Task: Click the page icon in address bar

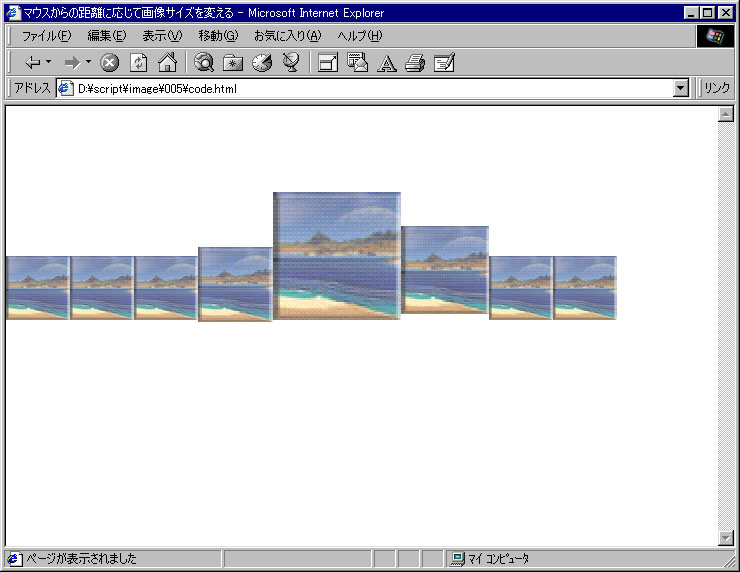Action: [x=66, y=88]
